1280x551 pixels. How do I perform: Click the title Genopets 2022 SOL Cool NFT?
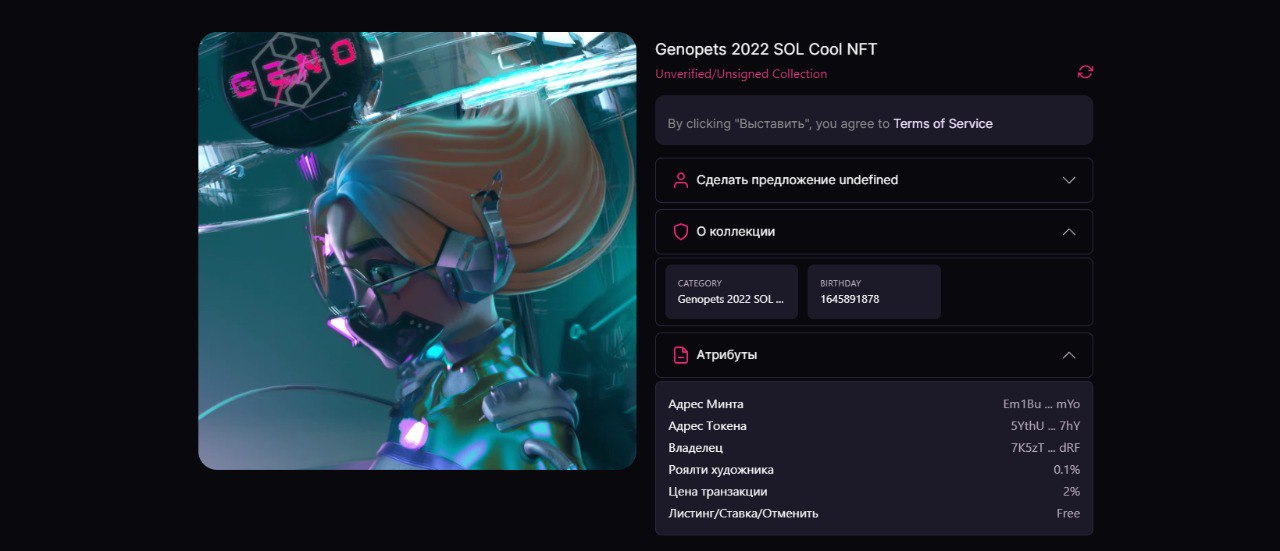tap(766, 49)
